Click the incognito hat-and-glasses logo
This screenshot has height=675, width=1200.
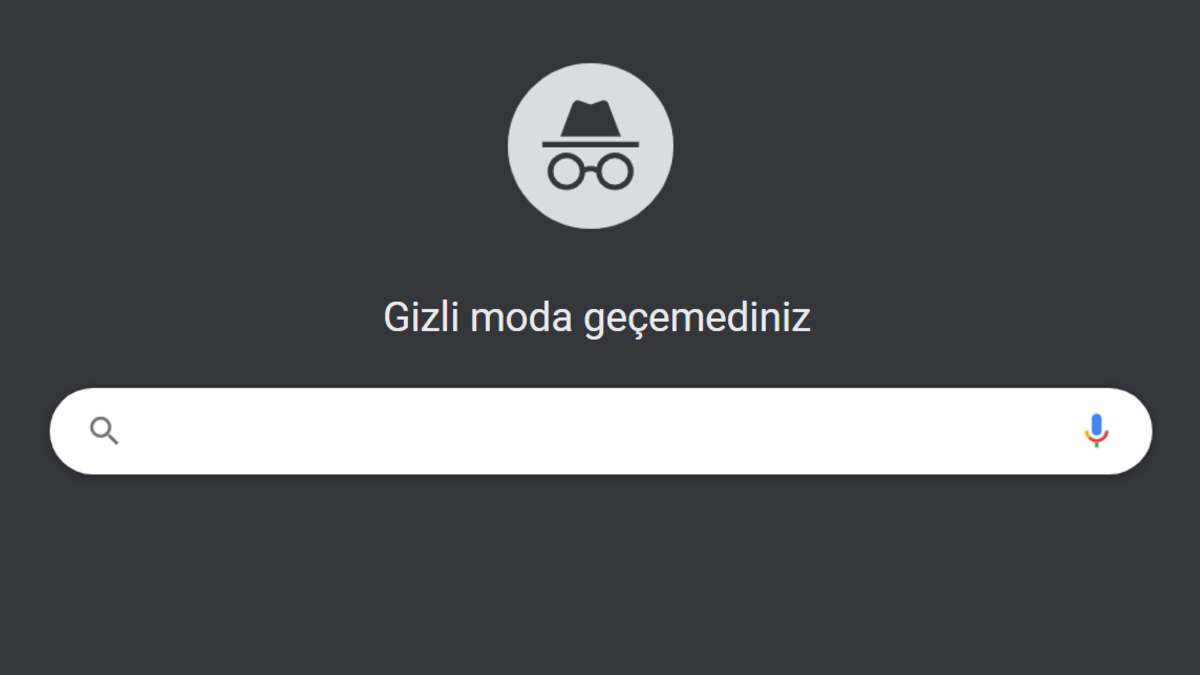coord(590,145)
